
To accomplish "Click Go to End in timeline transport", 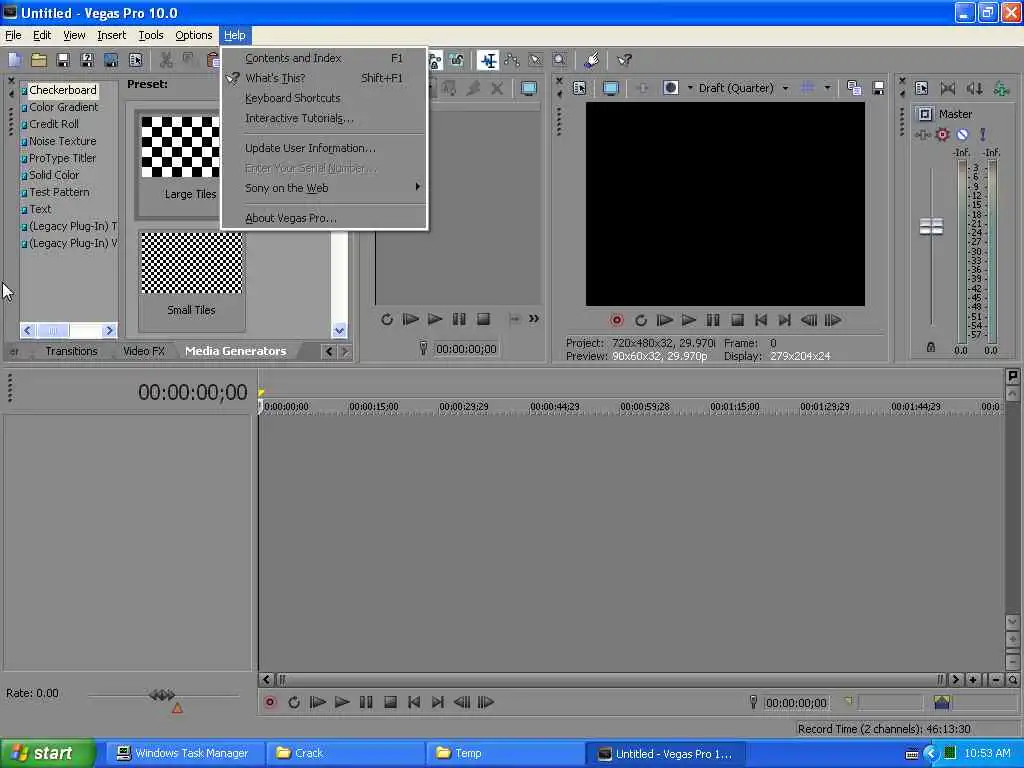I will (x=438, y=703).
